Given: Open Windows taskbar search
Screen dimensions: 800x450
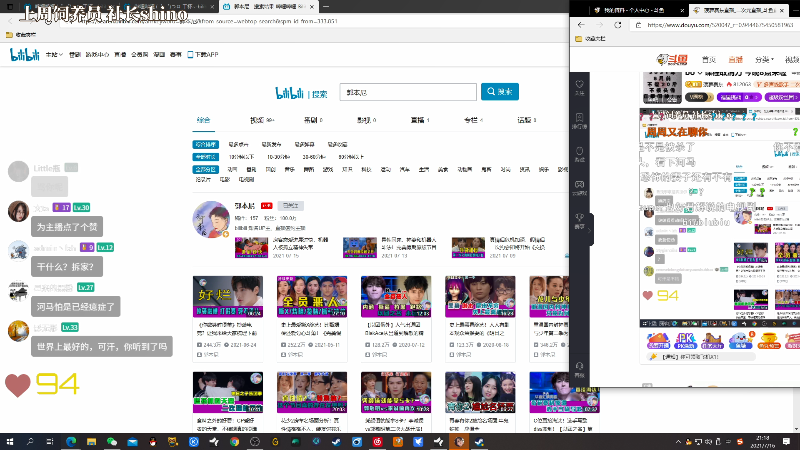Looking at the screenshot, I should [x=30, y=442].
